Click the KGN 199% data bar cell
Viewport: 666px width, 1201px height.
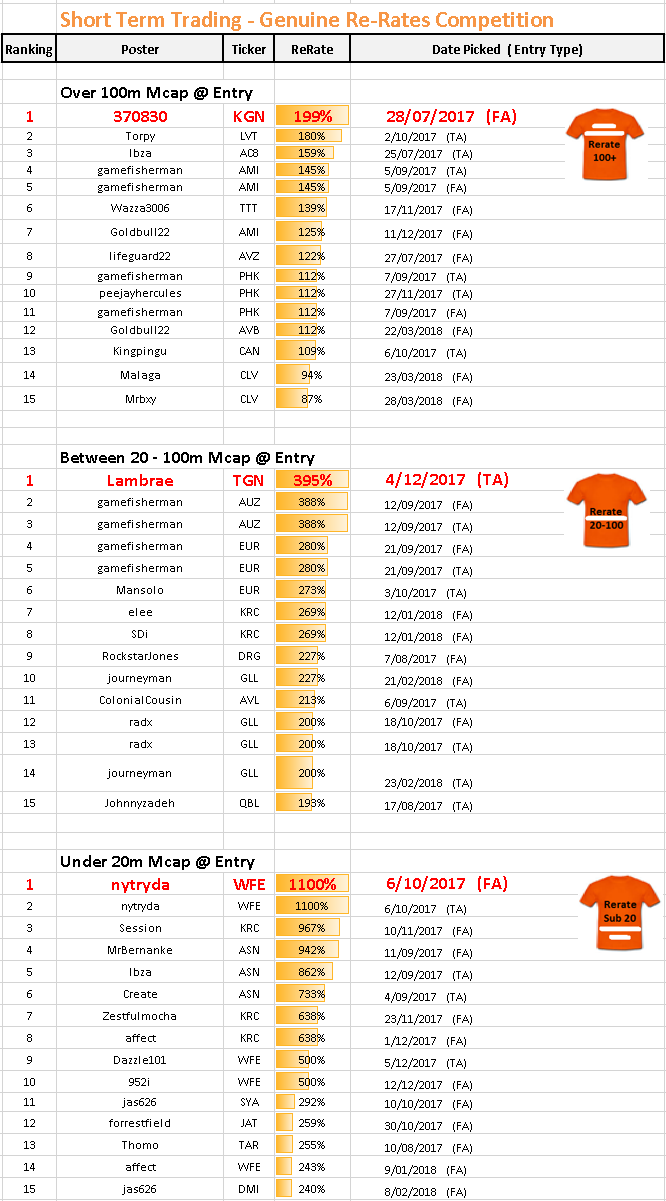click(x=312, y=117)
